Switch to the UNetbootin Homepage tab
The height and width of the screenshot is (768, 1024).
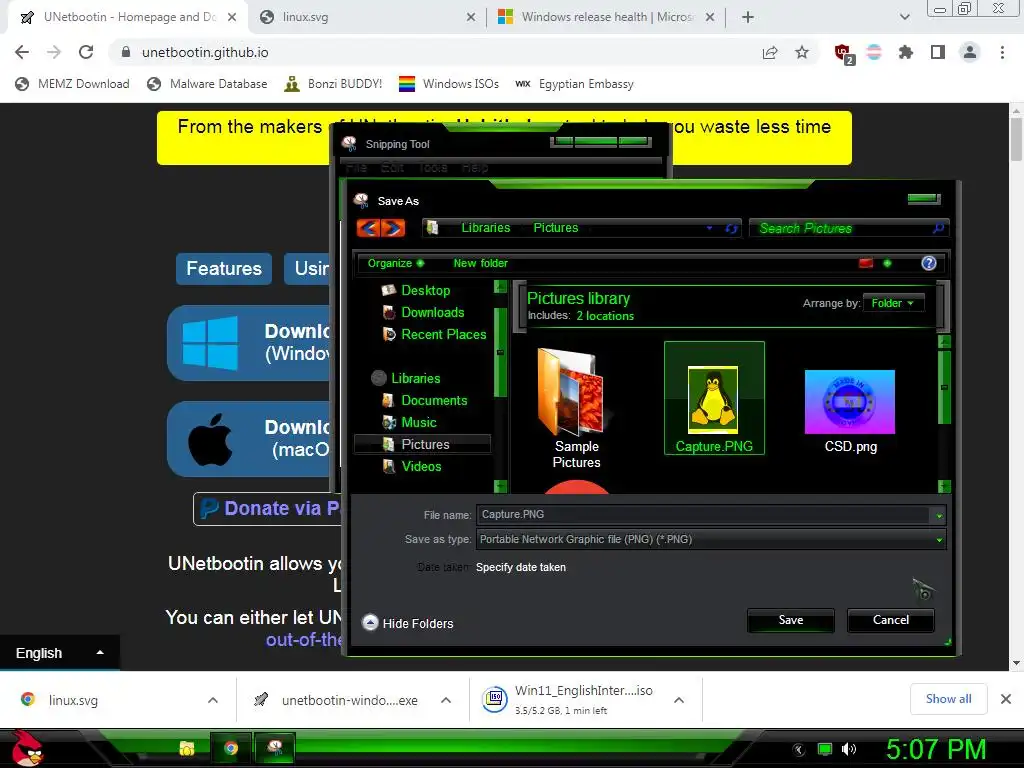pos(128,17)
